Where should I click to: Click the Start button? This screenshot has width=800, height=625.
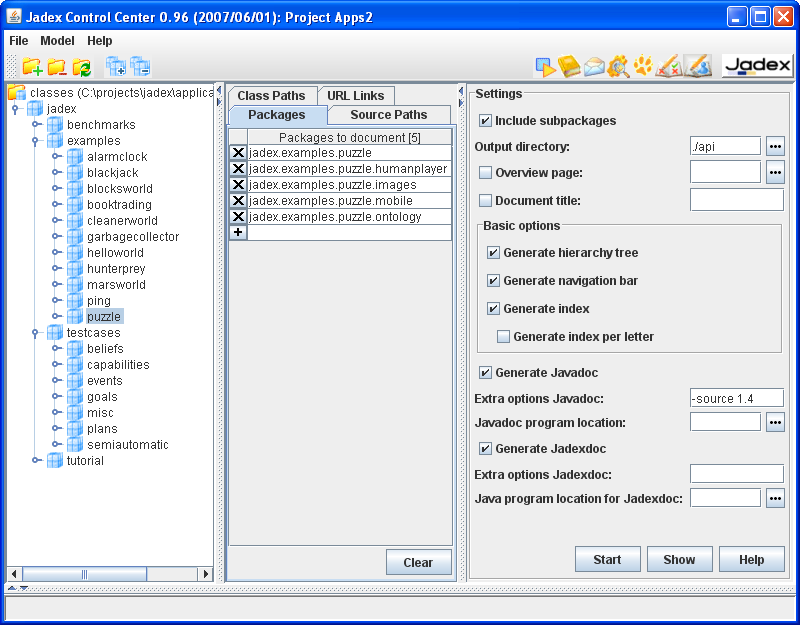pyautogui.click(x=607, y=560)
